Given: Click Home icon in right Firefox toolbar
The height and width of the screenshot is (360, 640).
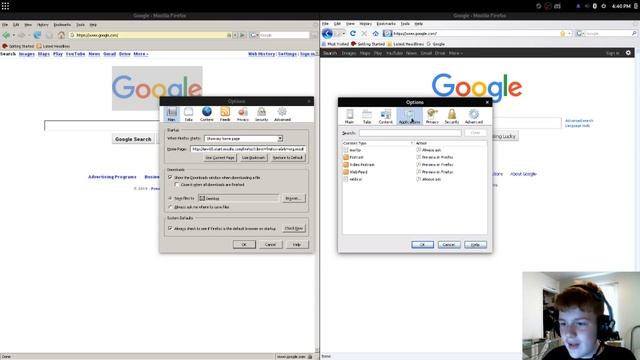Looking at the screenshot, I should (376, 33).
